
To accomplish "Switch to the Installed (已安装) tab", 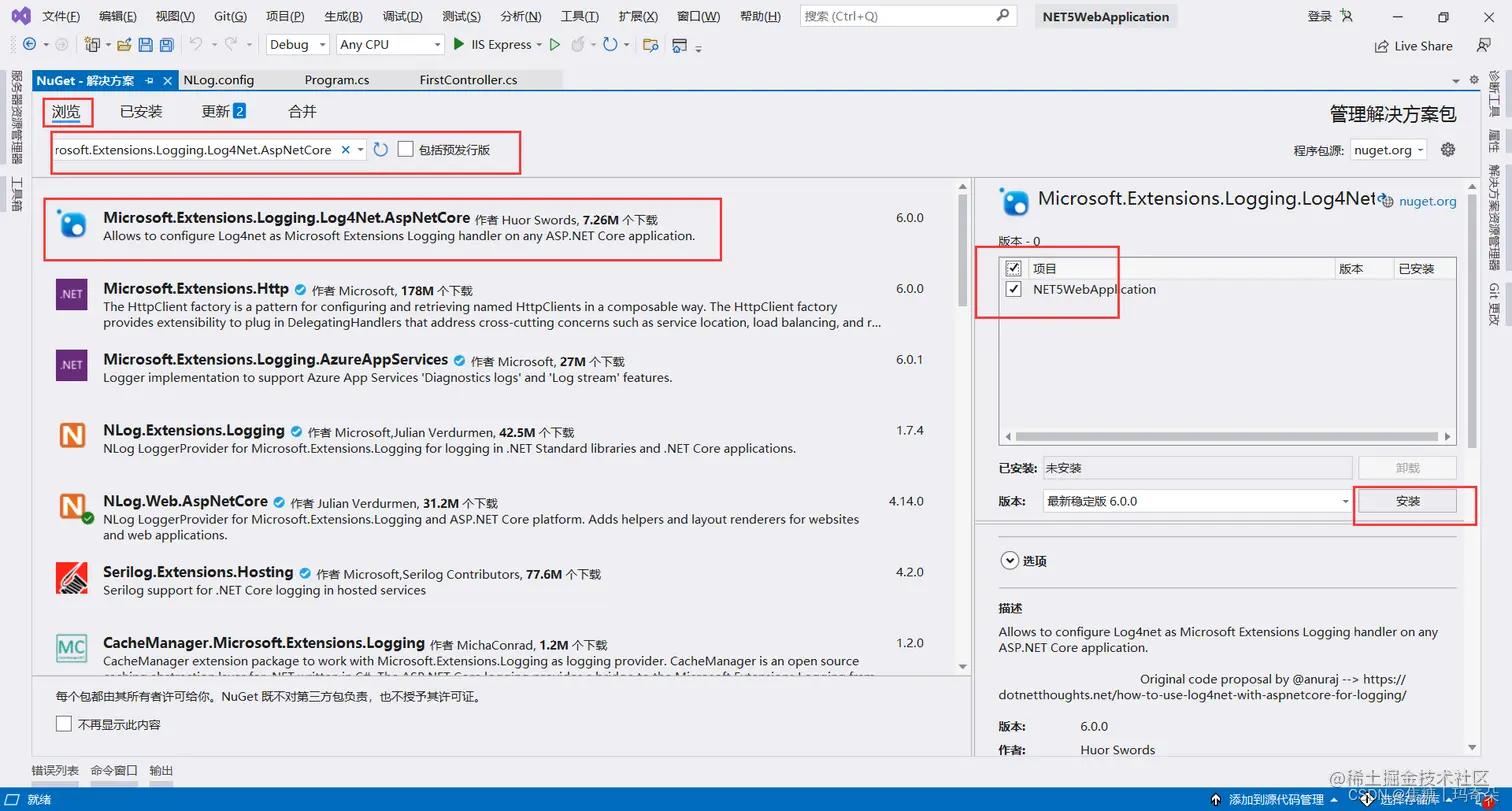I will click(141, 112).
